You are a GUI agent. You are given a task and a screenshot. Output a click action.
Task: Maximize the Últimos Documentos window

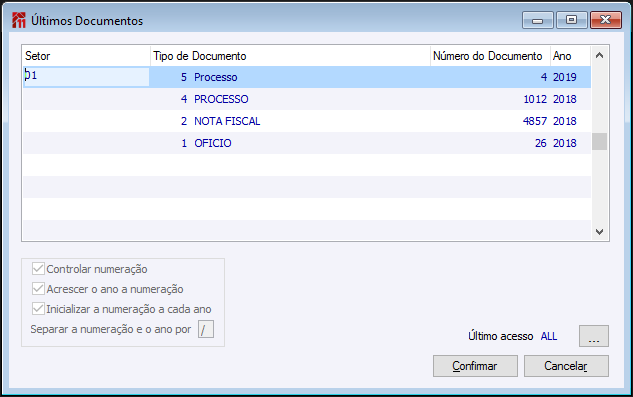coord(571,20)
